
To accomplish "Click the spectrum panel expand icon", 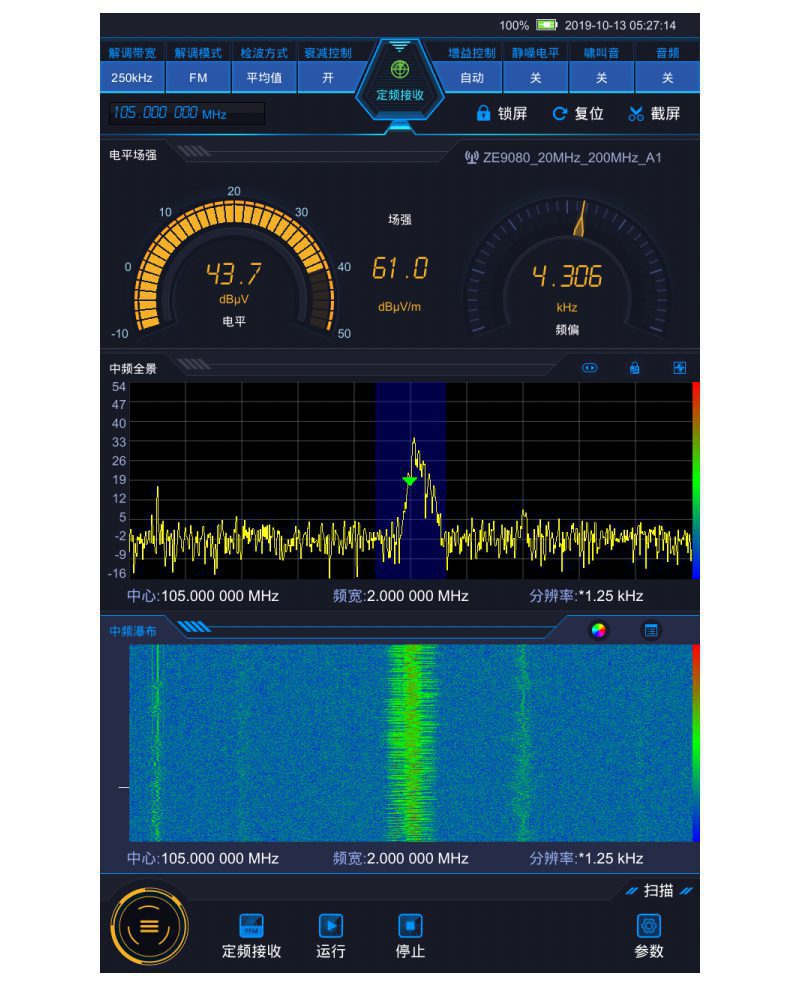I will coord(681,368).
